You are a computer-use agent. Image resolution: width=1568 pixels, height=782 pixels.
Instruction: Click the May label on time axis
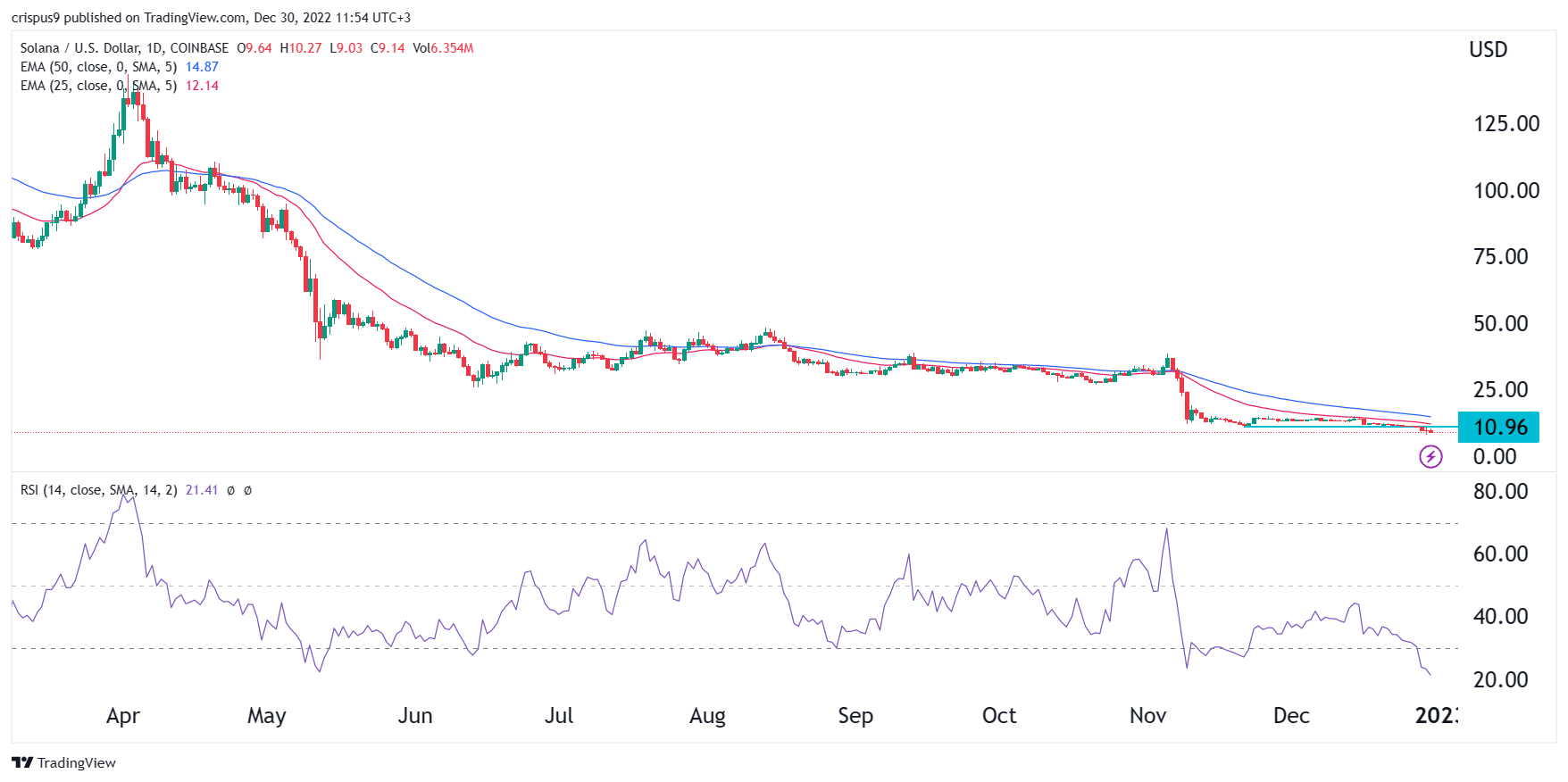point(266,716)
